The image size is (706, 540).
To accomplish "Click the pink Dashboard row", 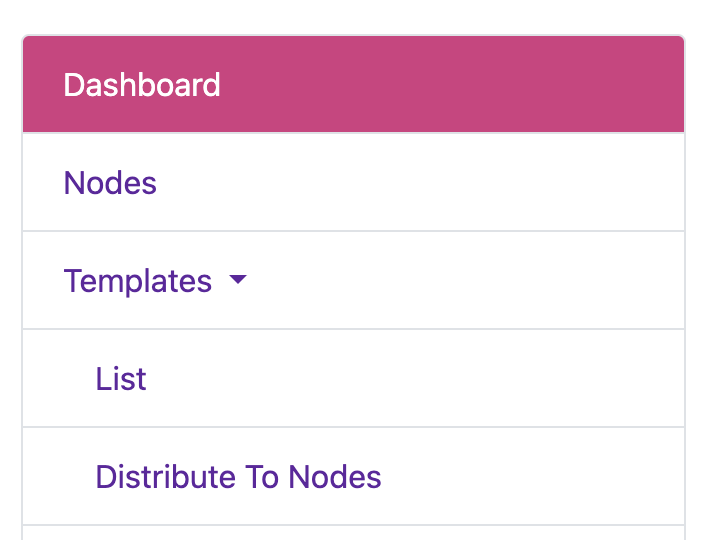I will coord(353,85).
